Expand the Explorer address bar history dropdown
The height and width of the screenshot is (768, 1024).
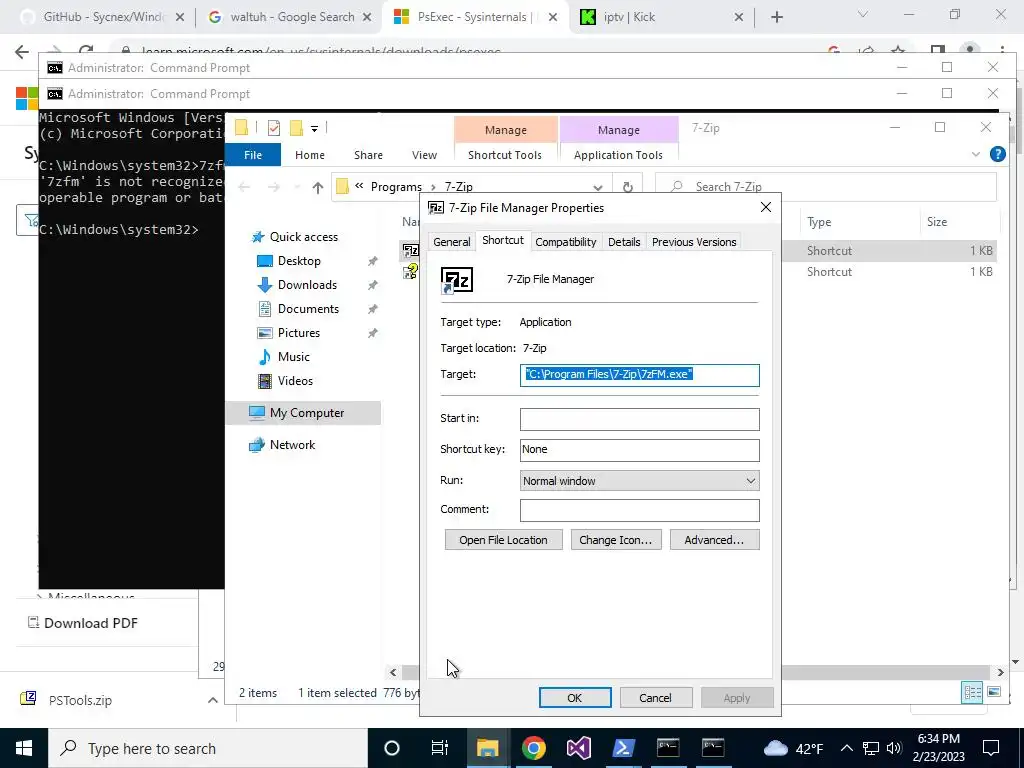tap(598, 187)
